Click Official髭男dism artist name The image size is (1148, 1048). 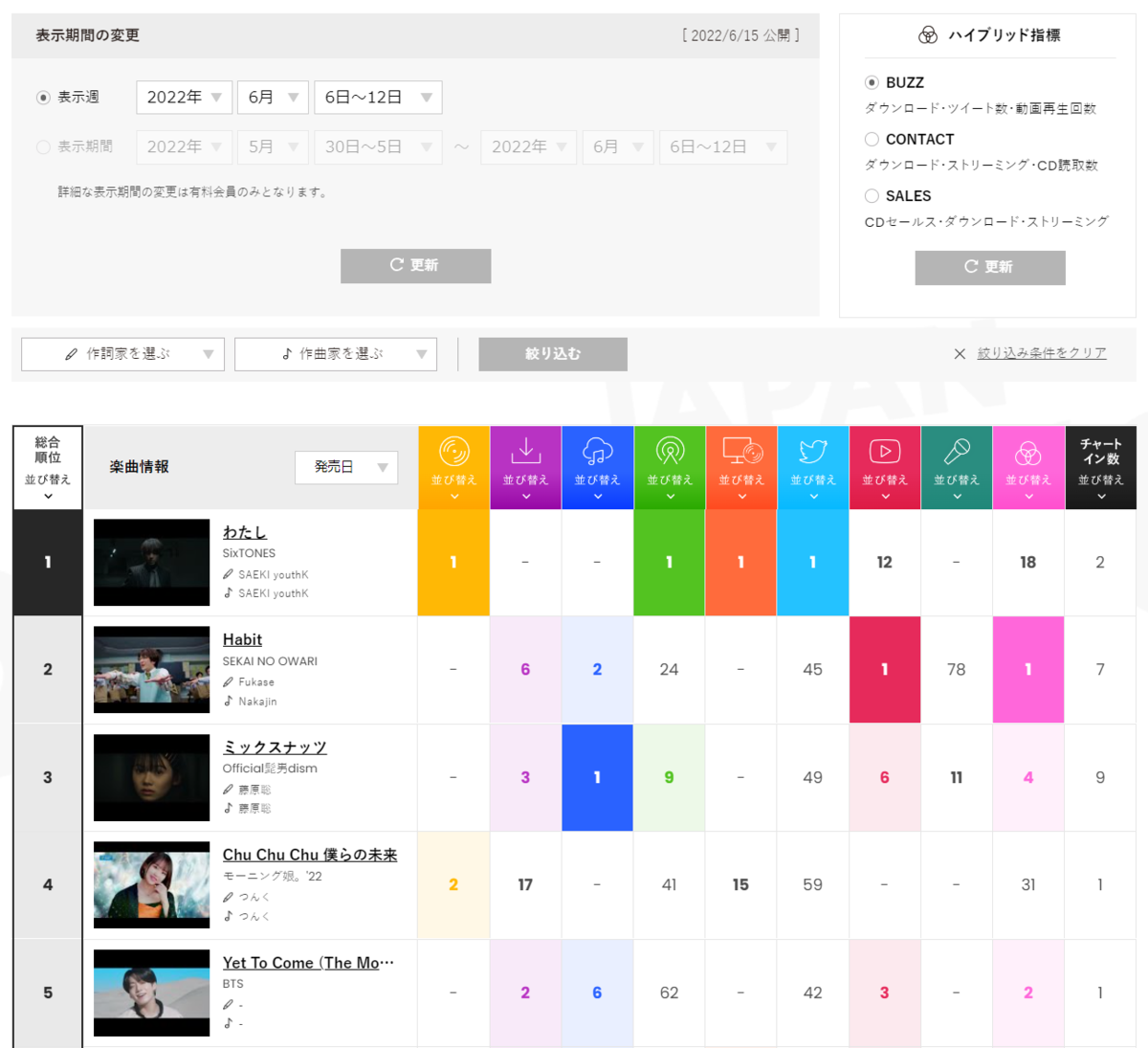click(x=270, y=769)
